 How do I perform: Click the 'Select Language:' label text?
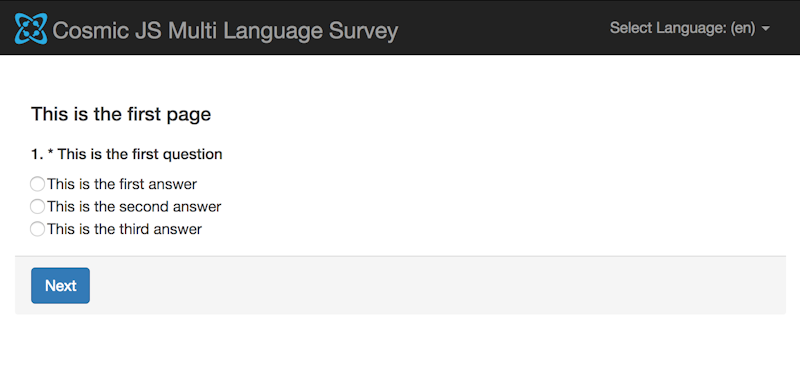(668, 28)
